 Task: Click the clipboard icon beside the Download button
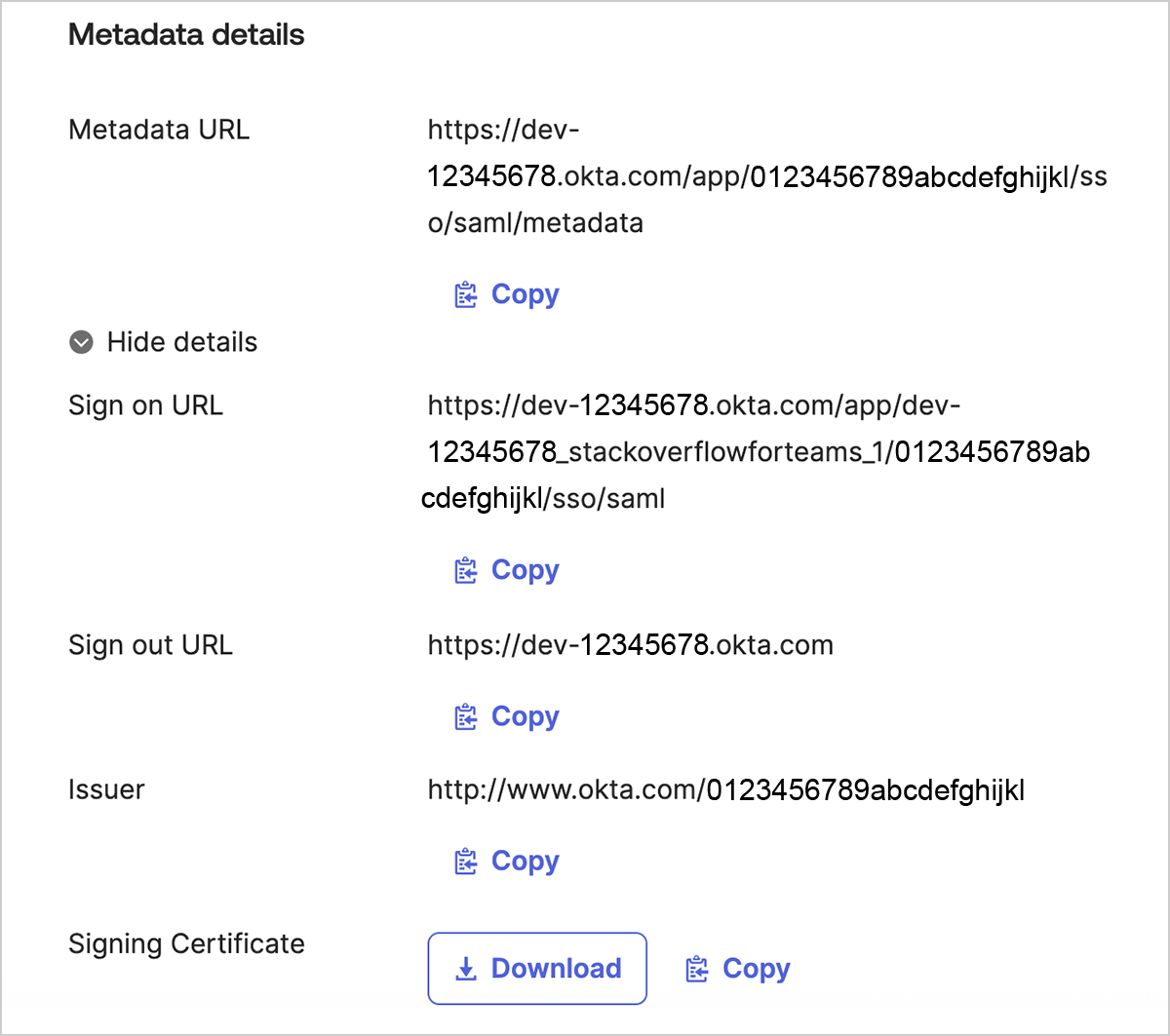697,969
